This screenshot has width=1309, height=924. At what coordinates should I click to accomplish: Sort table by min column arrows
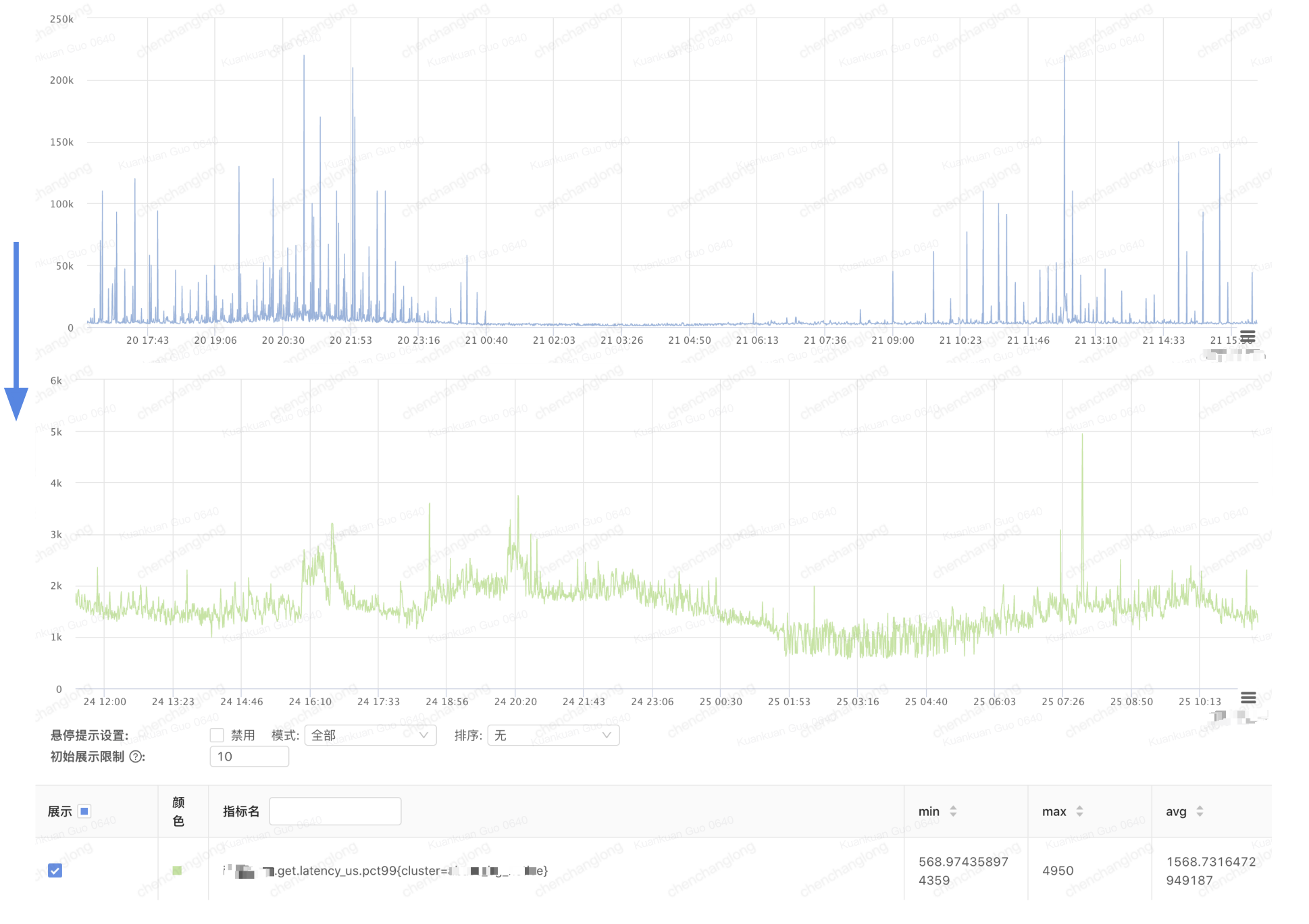[953, 811]
